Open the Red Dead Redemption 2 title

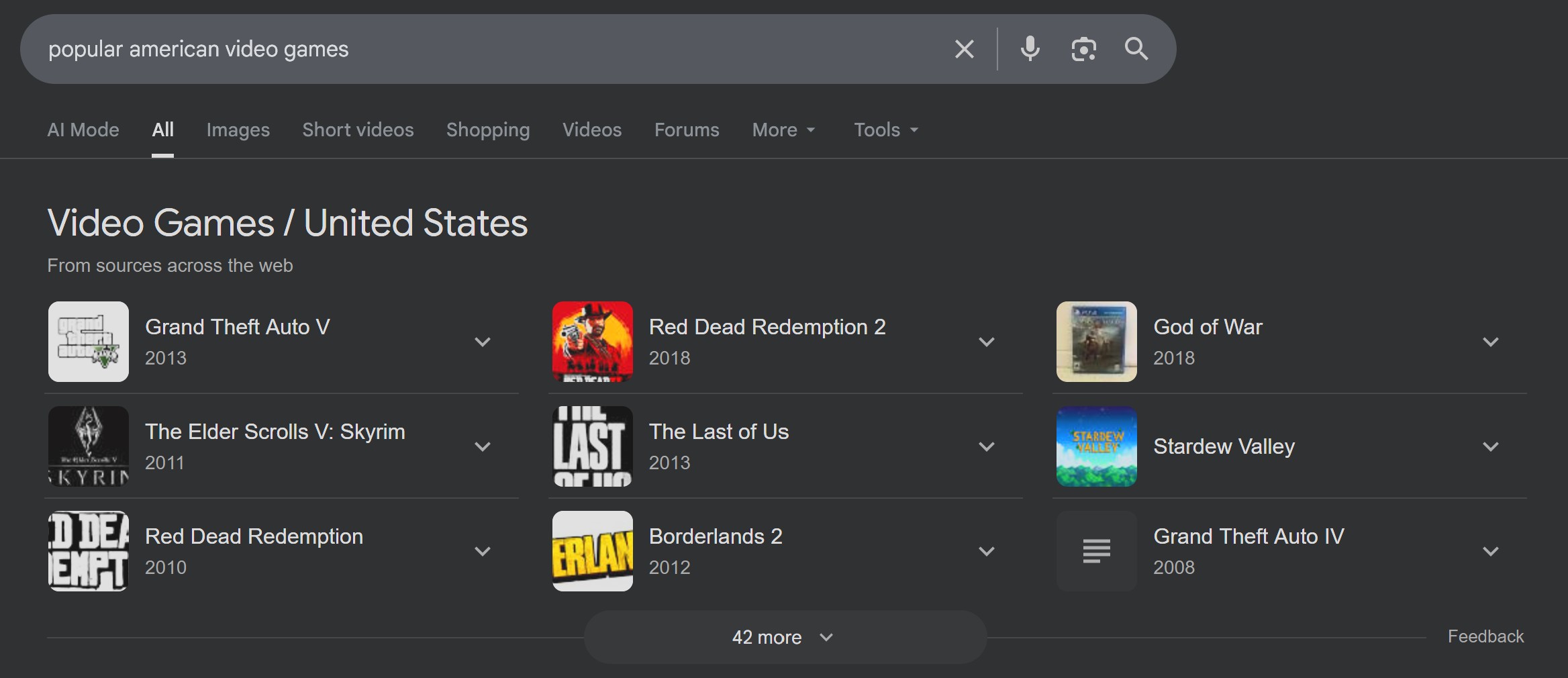[767, 327]
